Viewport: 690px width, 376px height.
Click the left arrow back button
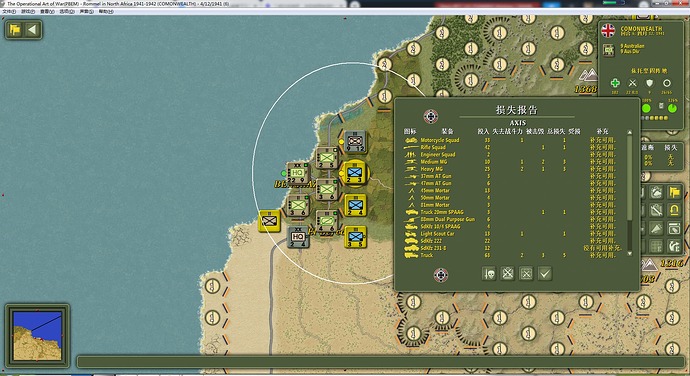[33, 30]
